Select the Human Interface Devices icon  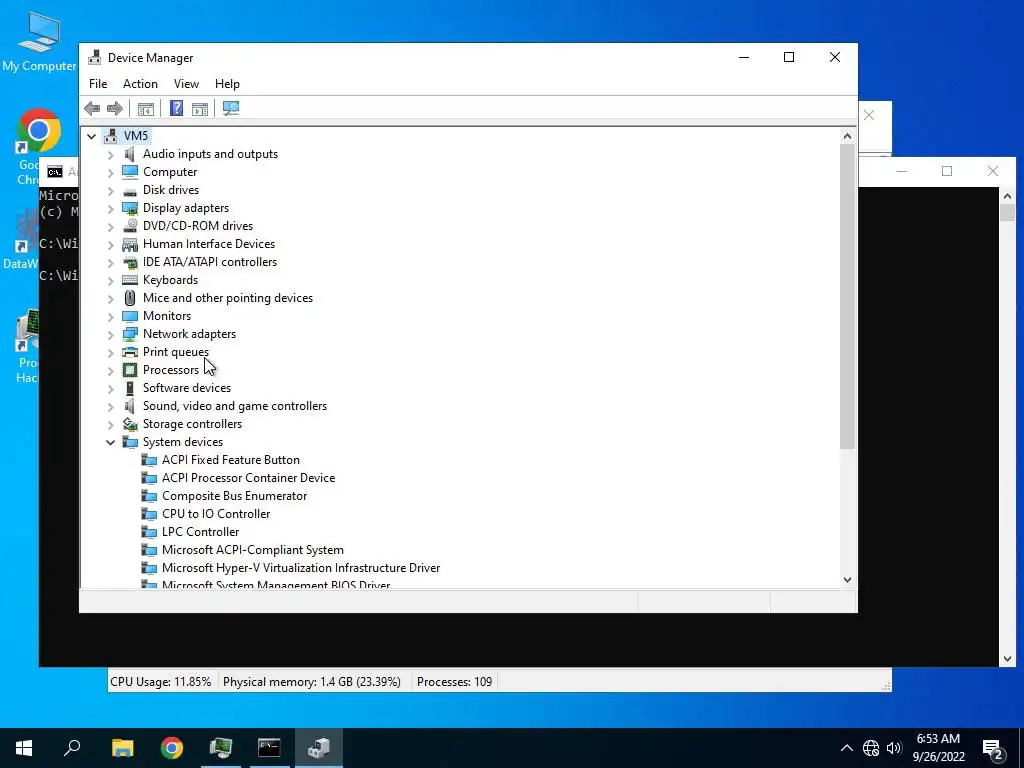130,244
